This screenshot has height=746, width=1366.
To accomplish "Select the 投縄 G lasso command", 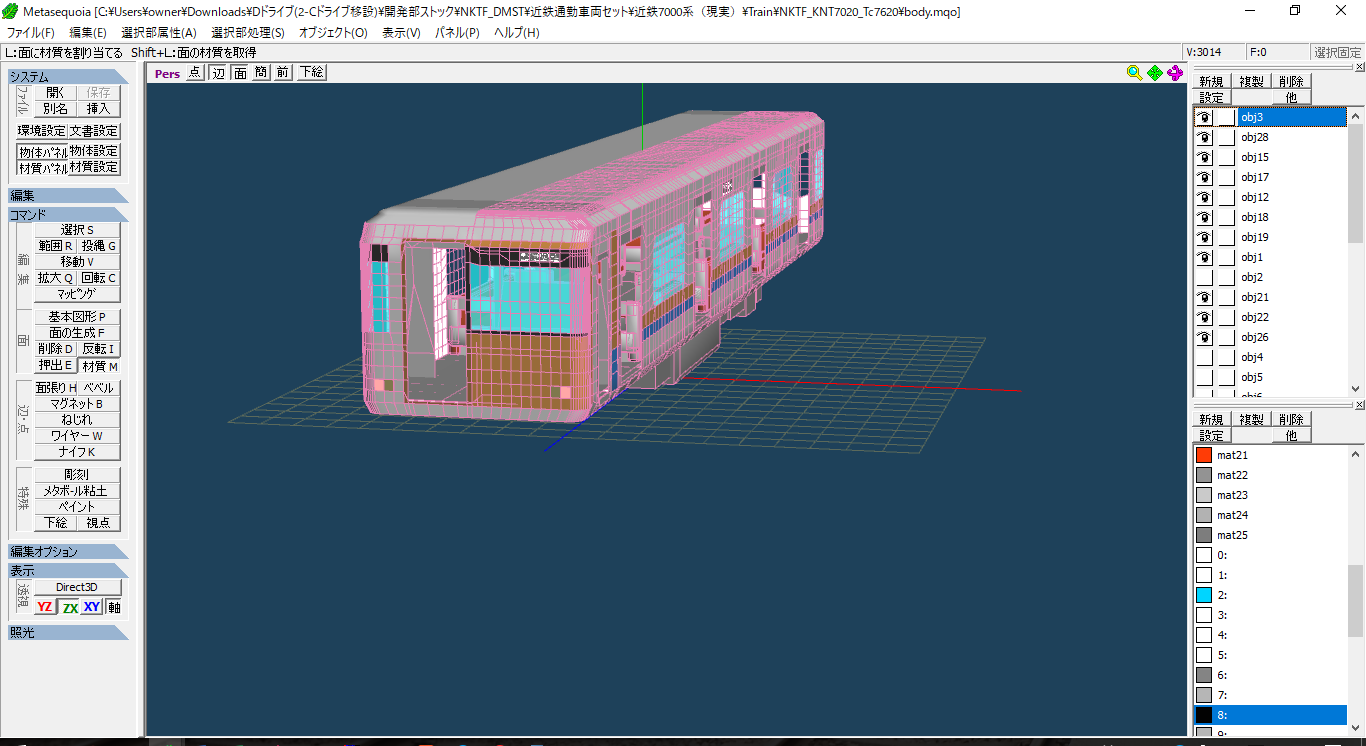I will tap(99, 246).
